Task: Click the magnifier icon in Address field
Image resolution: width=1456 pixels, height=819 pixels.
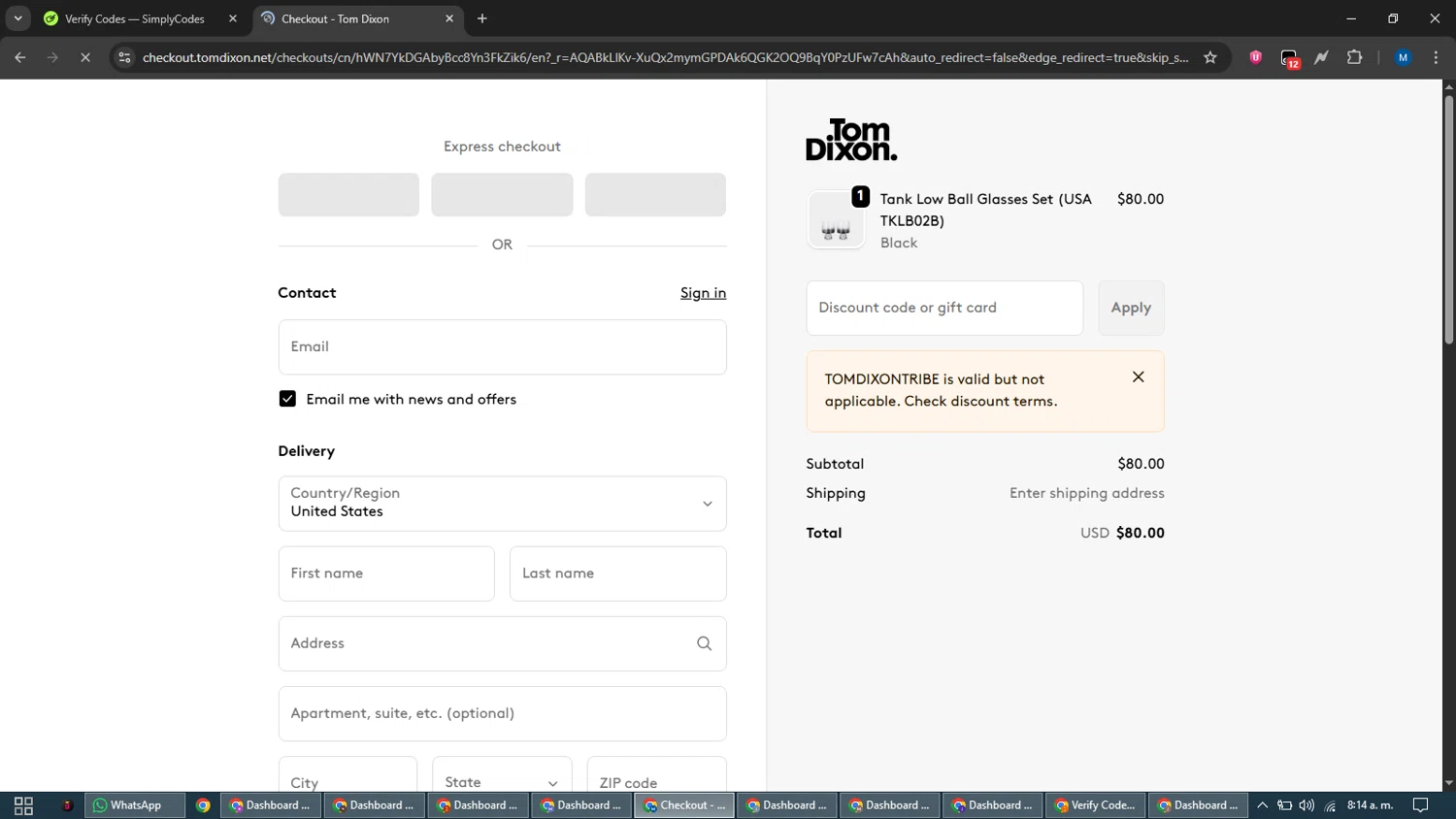Action: pos(705,643)
